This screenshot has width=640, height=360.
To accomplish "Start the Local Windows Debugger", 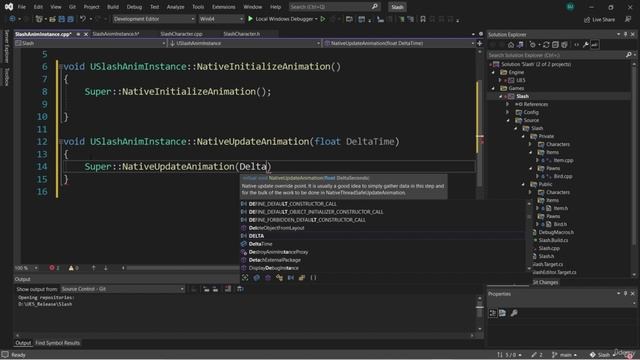I will tap(282, 19).
